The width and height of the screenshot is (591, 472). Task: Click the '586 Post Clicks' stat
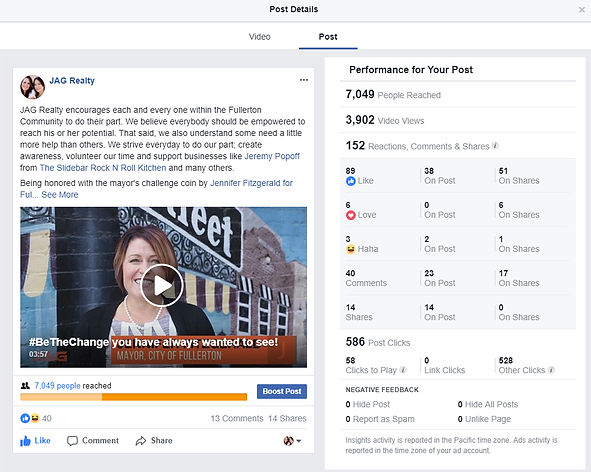pyautogui.click(x=378, y=342)
